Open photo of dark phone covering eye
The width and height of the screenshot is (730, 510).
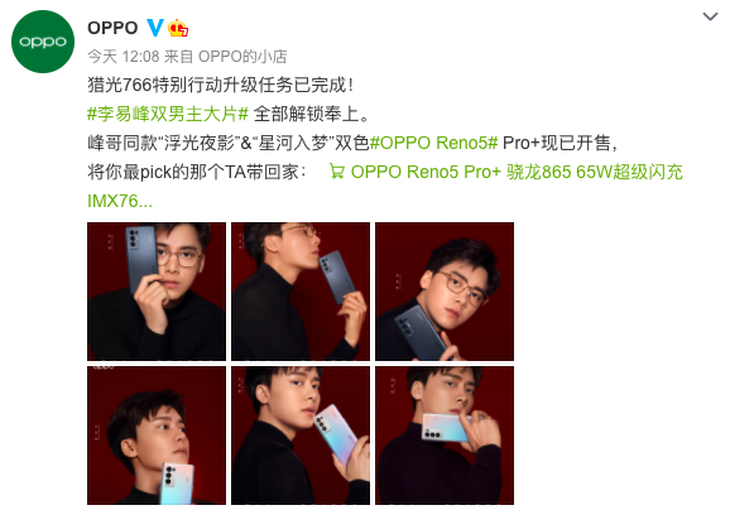coord(156,292)
